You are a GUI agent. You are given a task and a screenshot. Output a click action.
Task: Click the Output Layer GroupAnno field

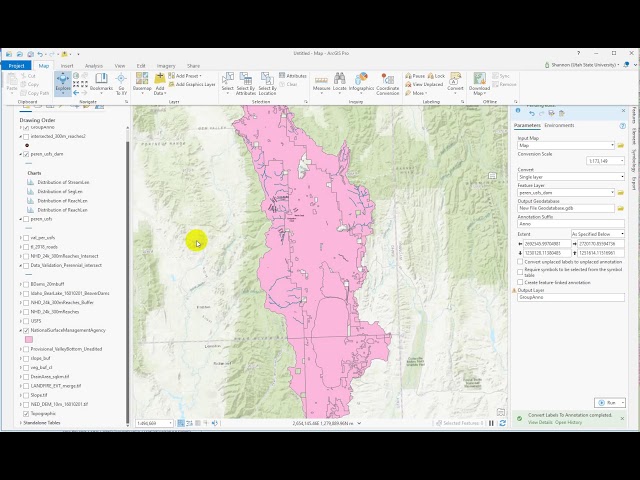(571, 297)
